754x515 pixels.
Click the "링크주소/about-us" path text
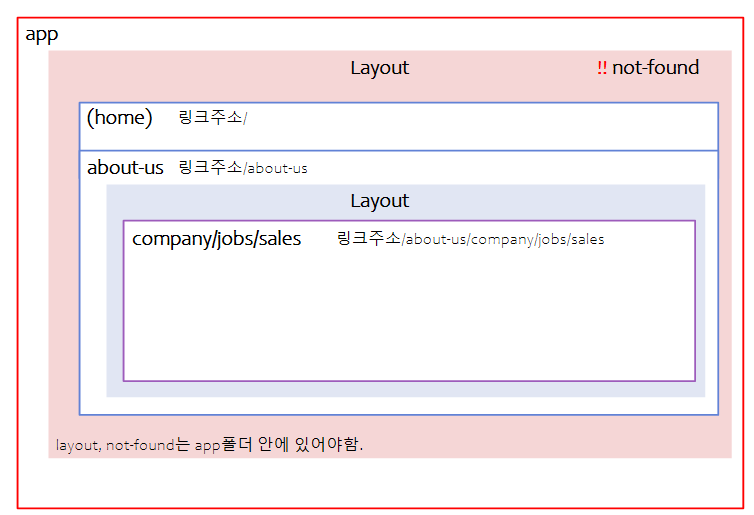pos(243,167)
